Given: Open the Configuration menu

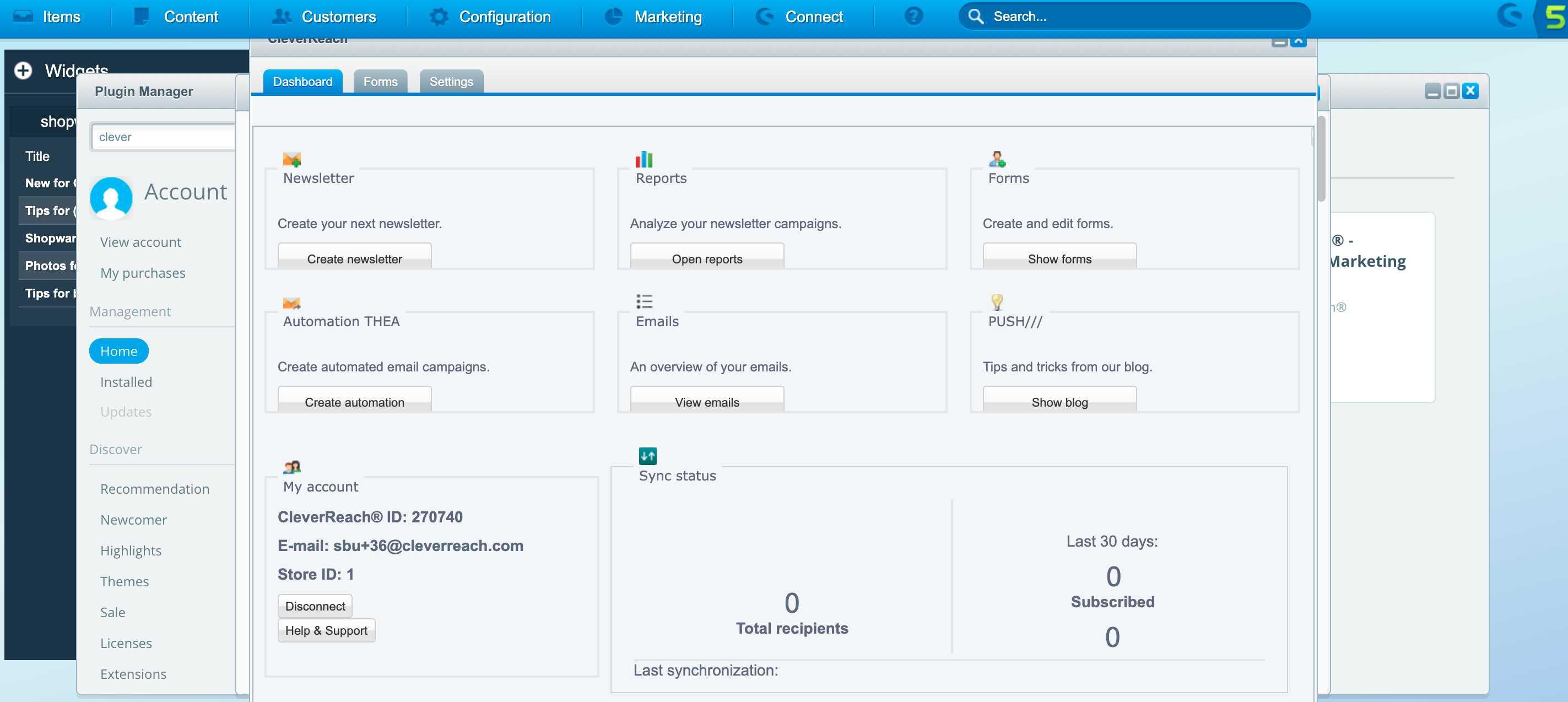Looking at the screenshot, I should 504,17.
